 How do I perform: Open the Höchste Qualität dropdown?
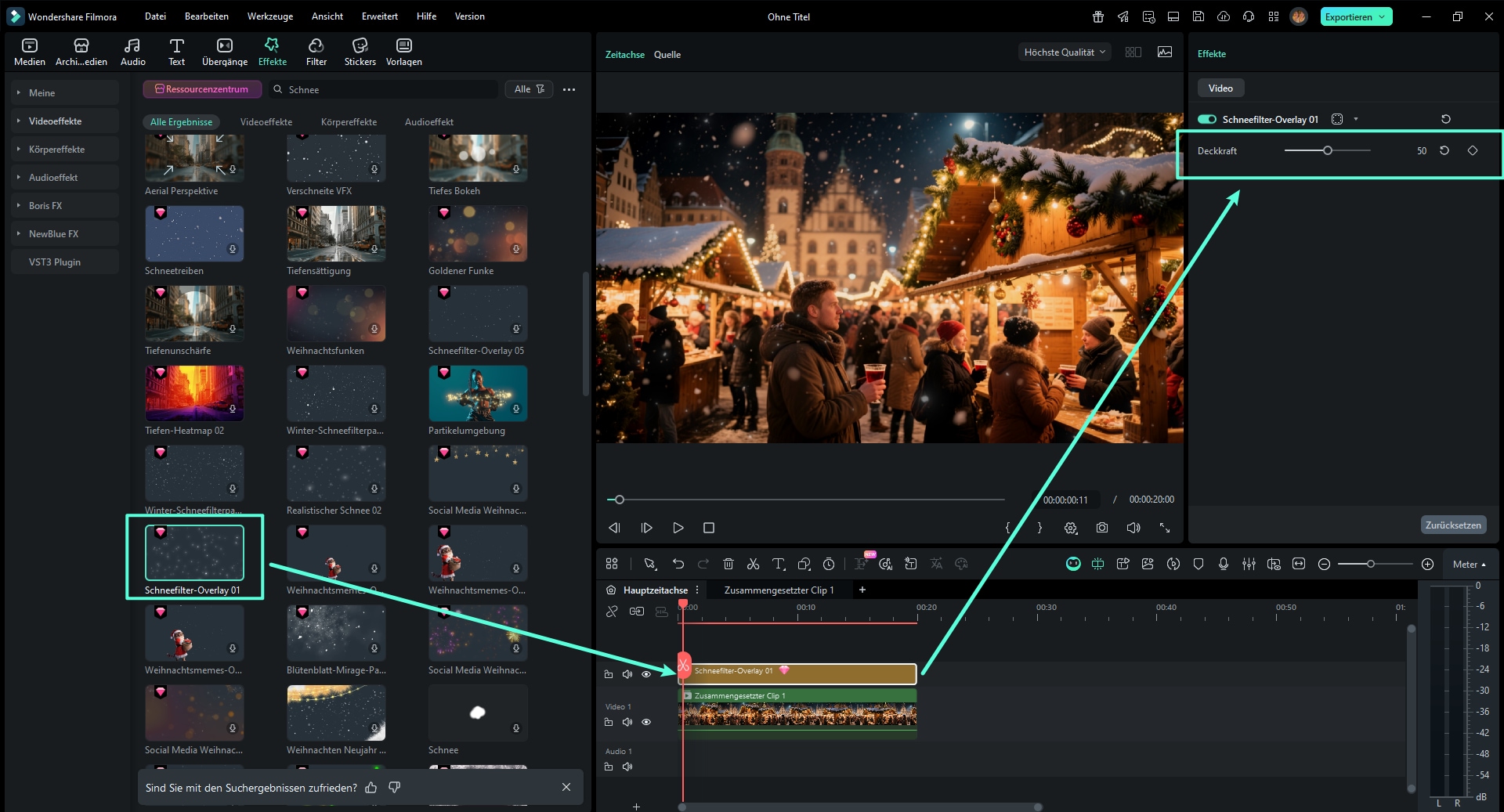pyautogui.click(x=1063, y=52)
